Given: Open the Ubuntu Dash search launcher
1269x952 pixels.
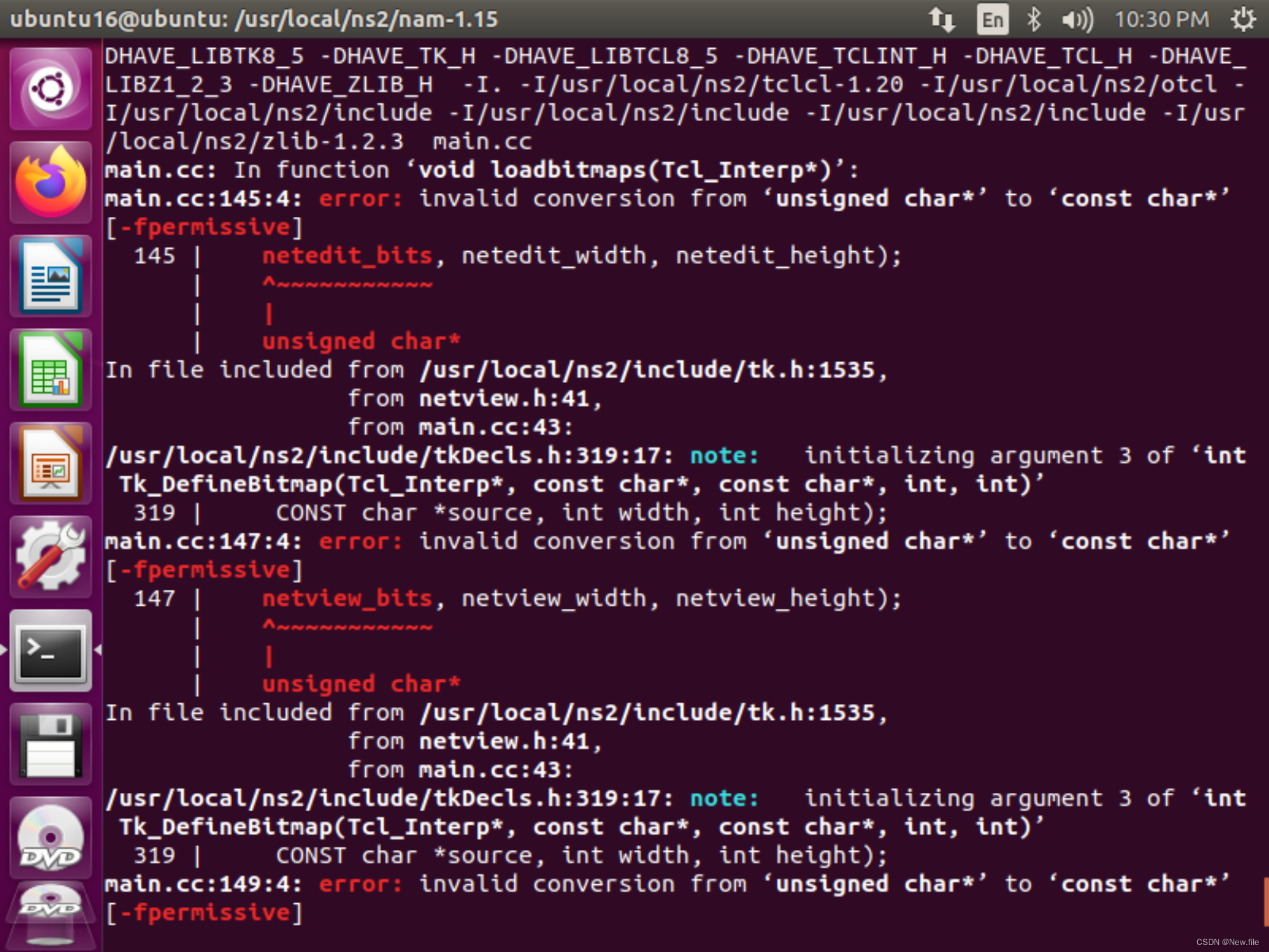Looking at the screenshot, I should pos(50,88).
